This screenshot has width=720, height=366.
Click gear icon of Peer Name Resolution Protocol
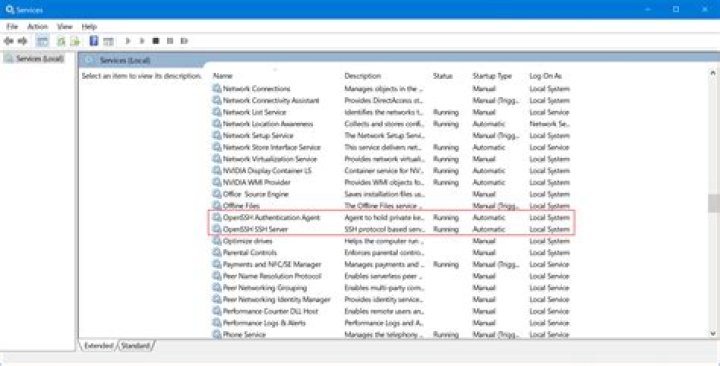tap(217, 276)
